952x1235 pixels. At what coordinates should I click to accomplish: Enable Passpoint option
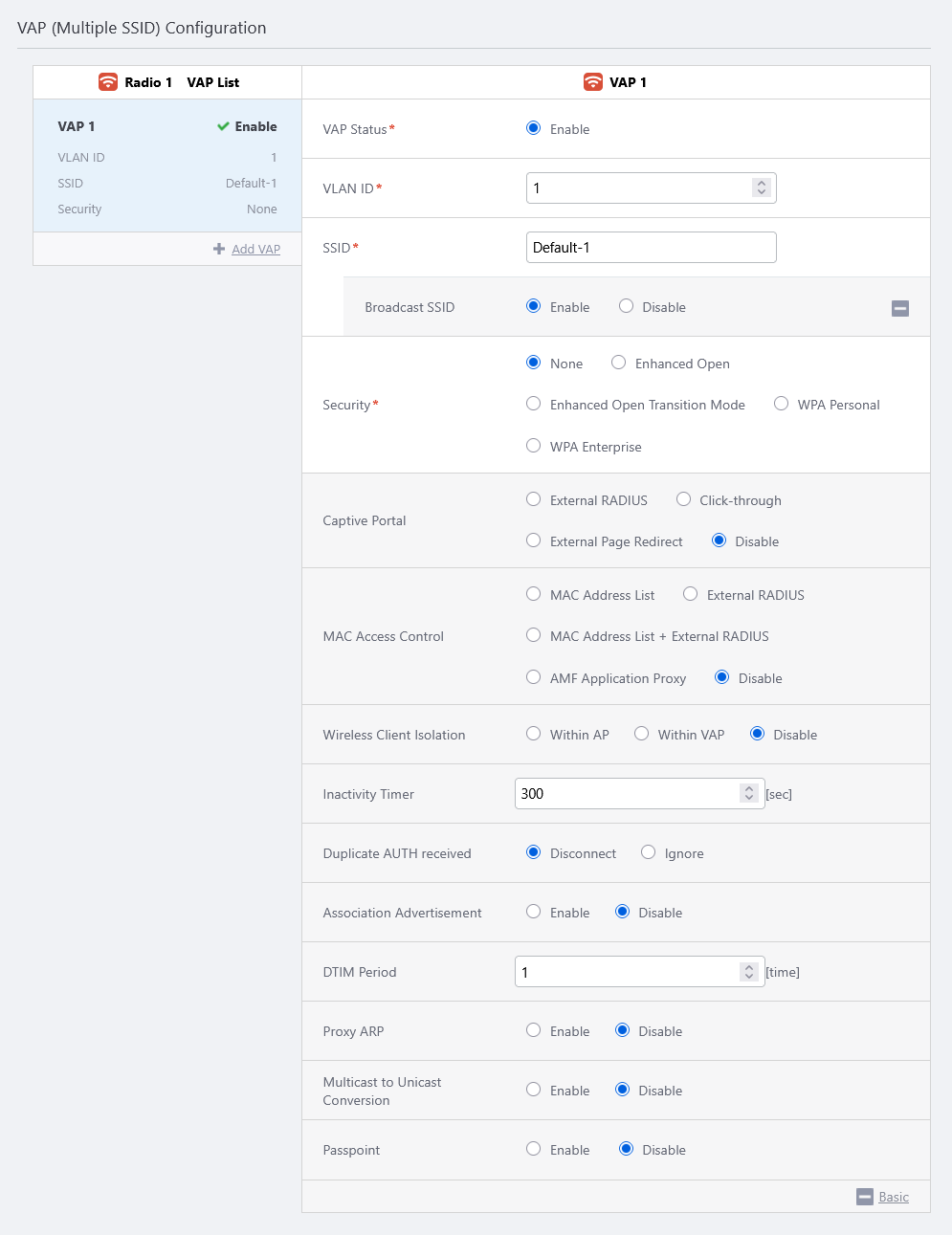(x=534, y=1149)
